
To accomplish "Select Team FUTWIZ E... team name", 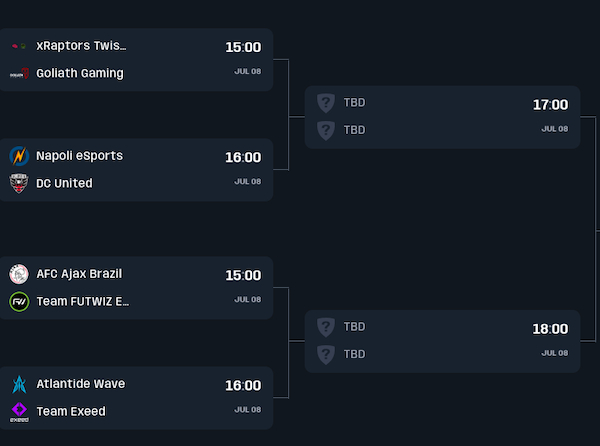I will click(82, 301).
